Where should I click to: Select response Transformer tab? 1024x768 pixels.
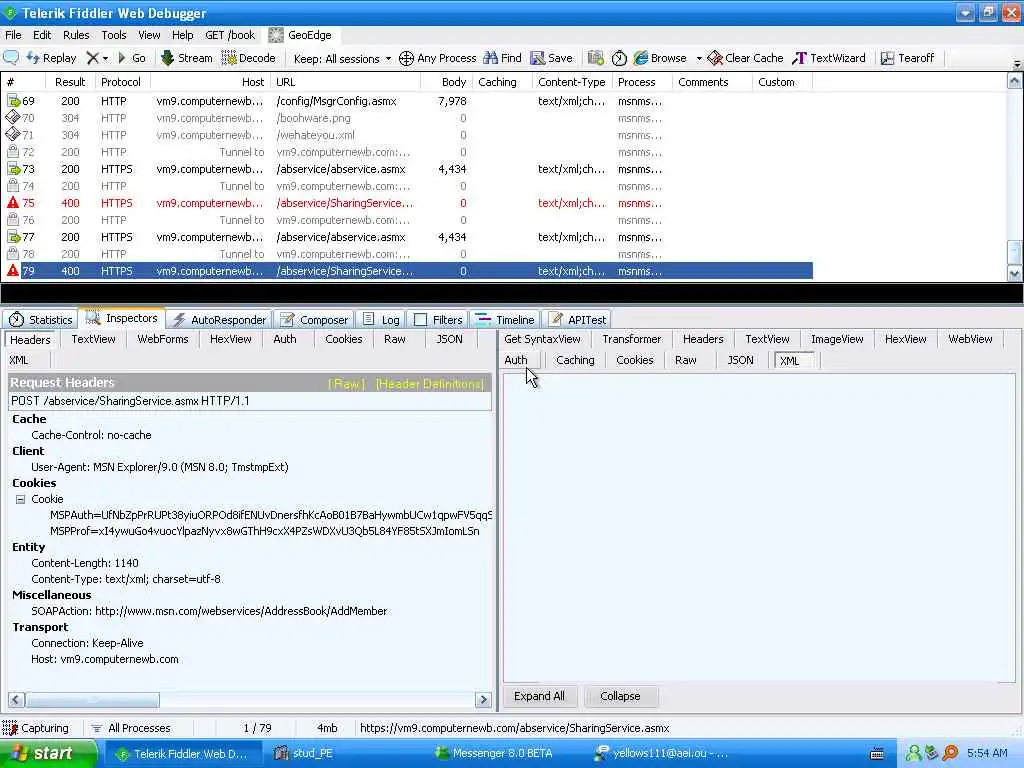(x=632, y=340)
